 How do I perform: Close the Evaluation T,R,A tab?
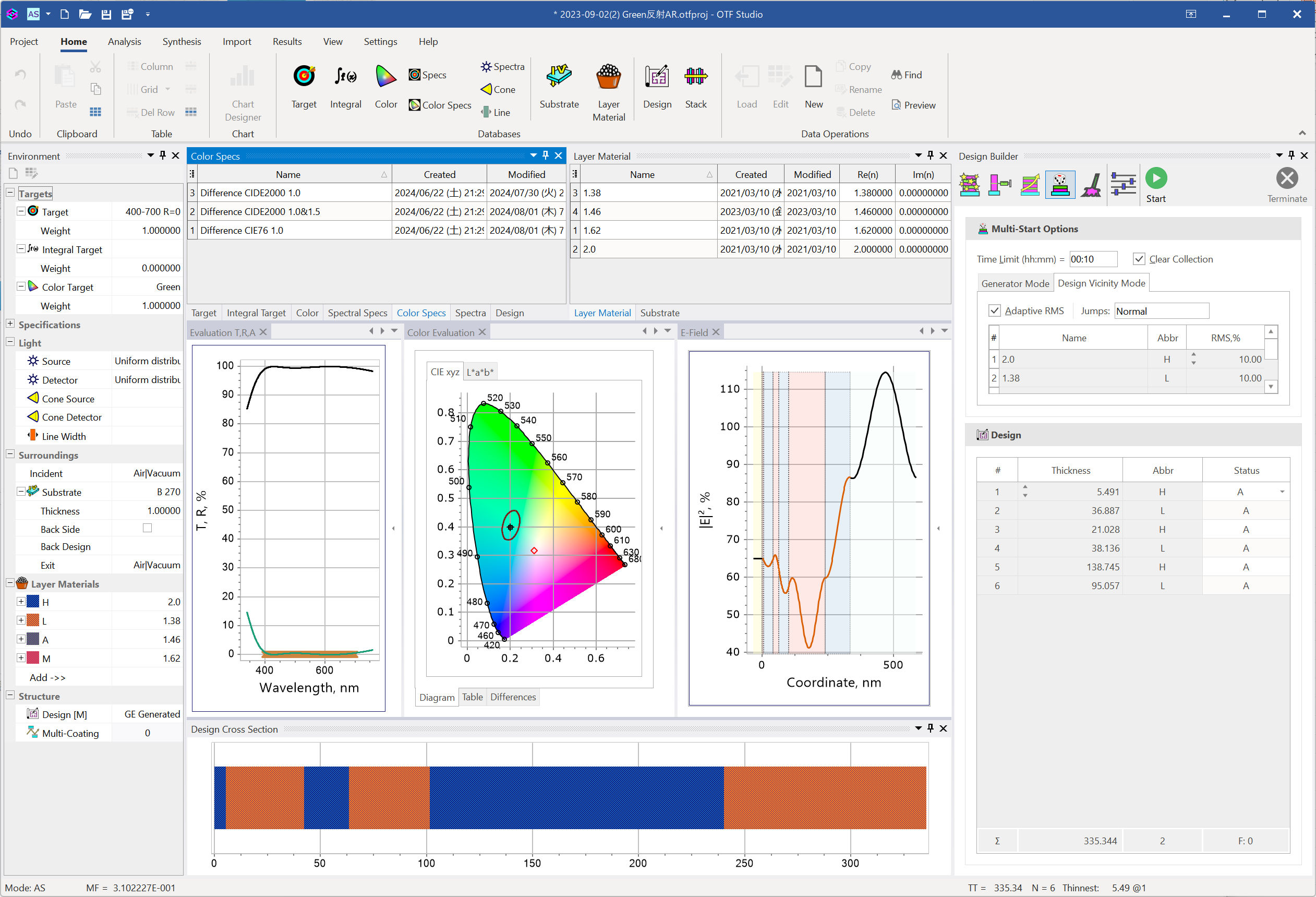point(263,332)
